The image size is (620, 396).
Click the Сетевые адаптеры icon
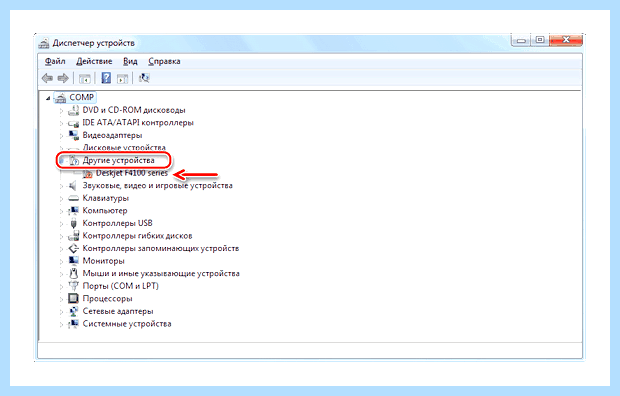point(74,311)
